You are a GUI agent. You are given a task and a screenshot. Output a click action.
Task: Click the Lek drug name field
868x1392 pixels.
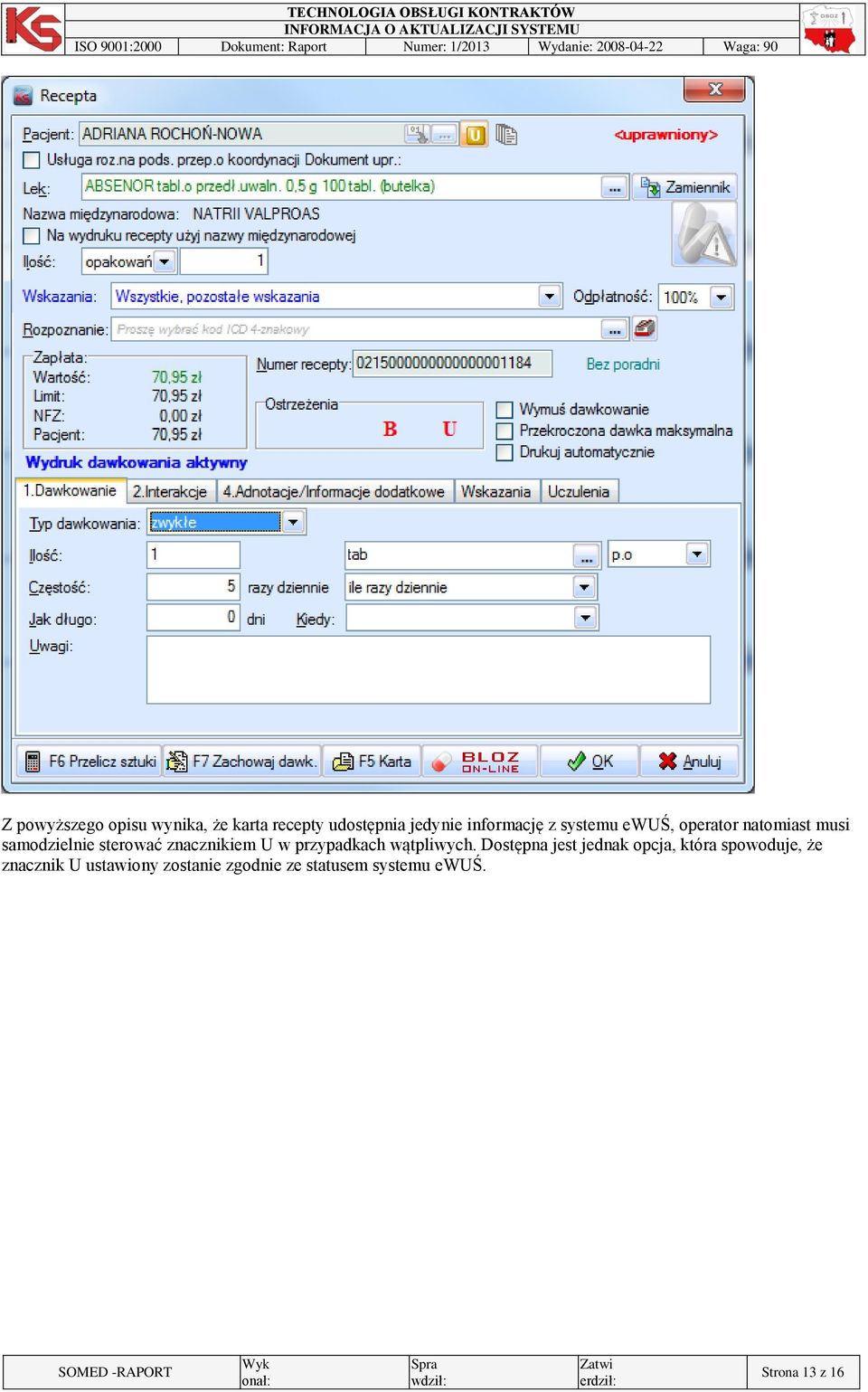(x=342, y=187)
